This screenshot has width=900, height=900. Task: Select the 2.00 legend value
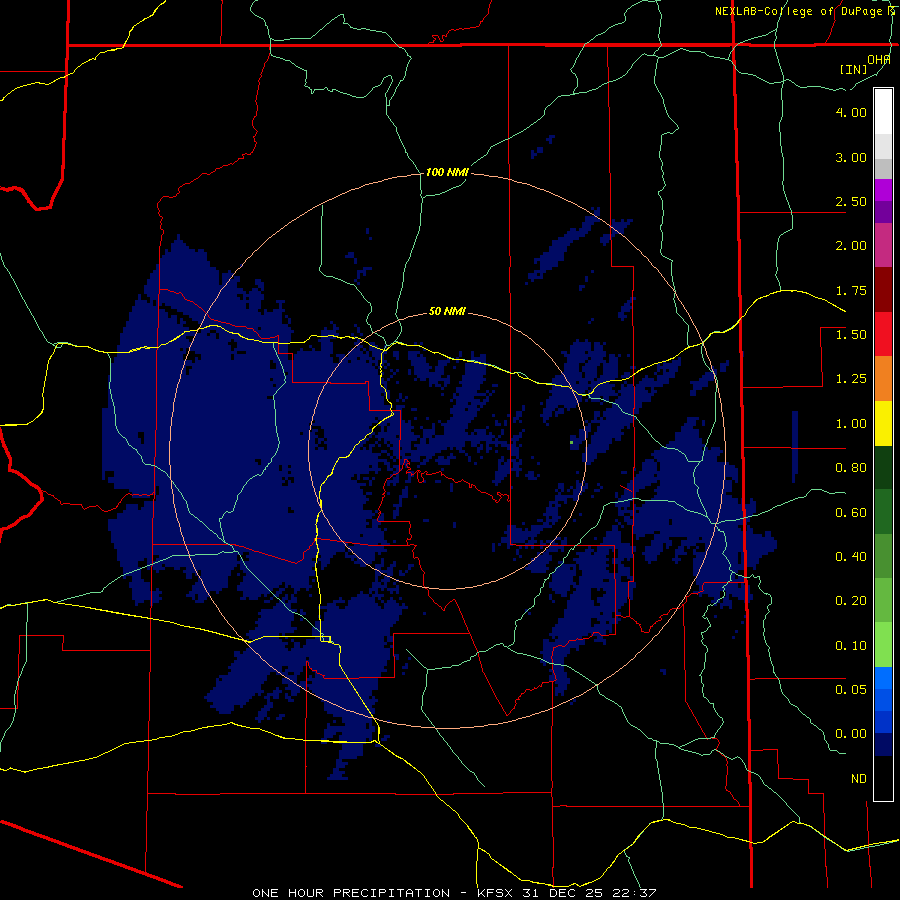851,246
